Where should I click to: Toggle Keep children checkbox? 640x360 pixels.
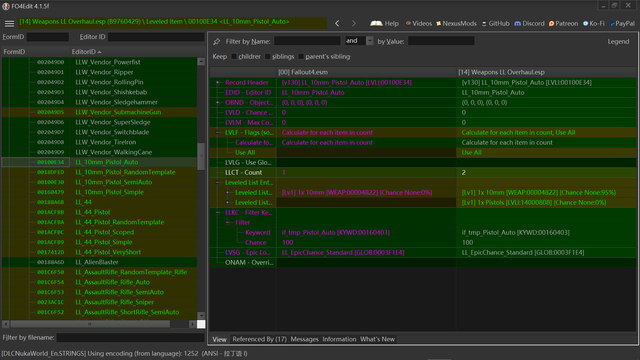234,57
